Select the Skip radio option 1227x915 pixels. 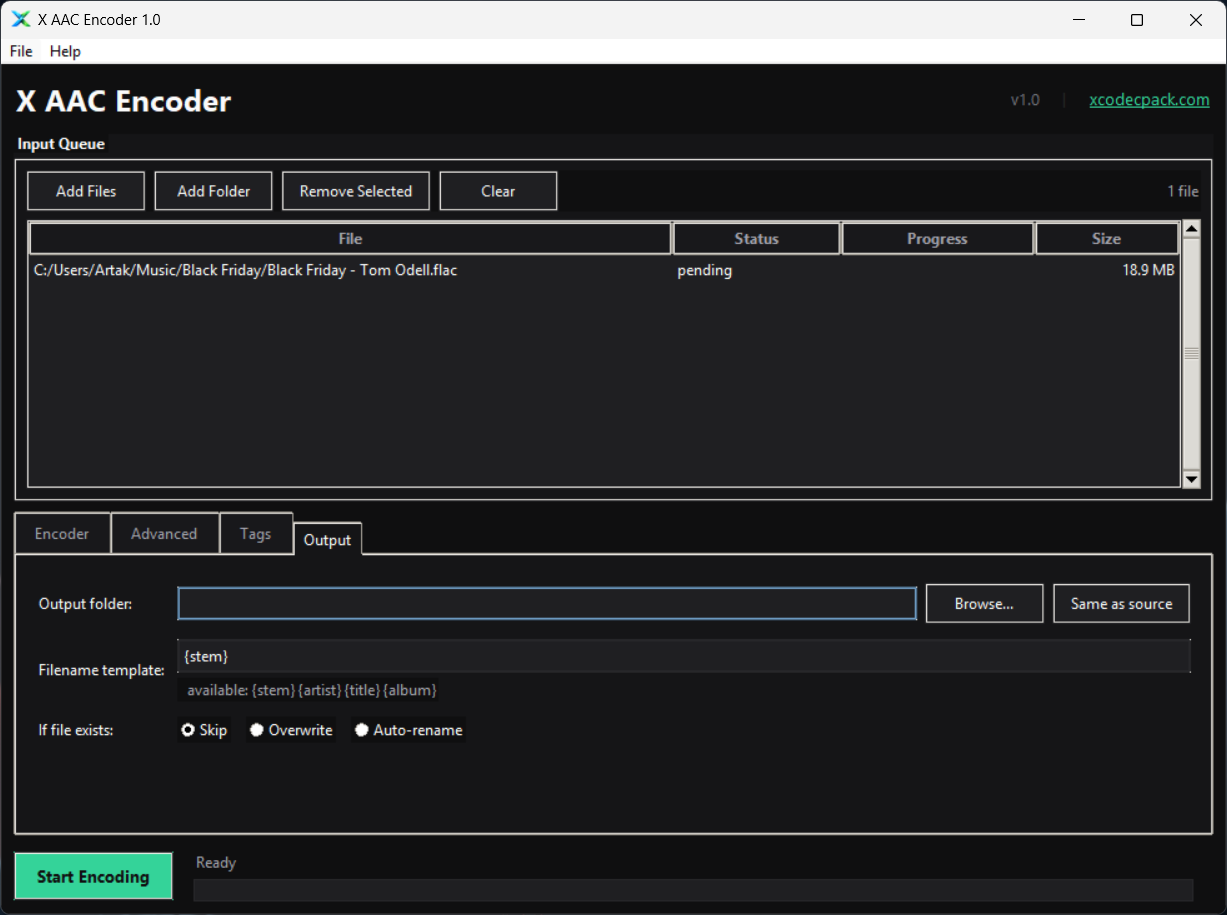coord(204,730)
